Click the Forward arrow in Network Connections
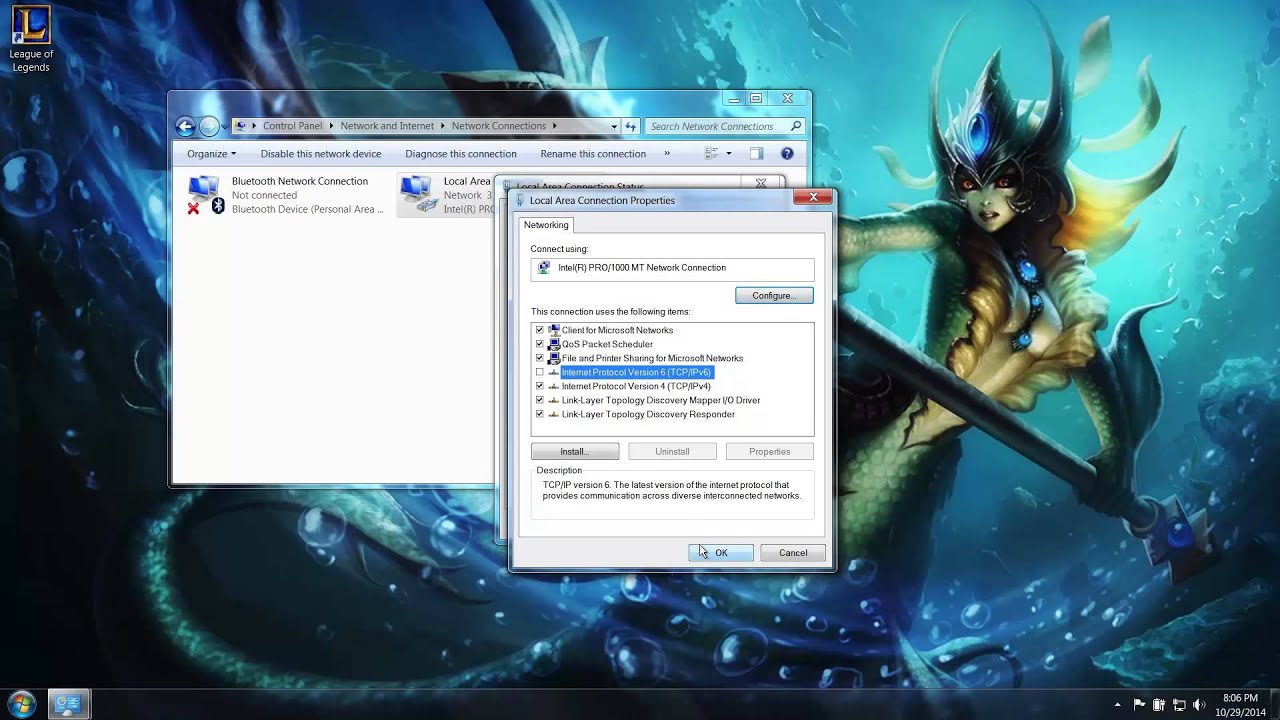This screenshot has height=720, width=1280. pyautogui.click(x=209, y=126)
